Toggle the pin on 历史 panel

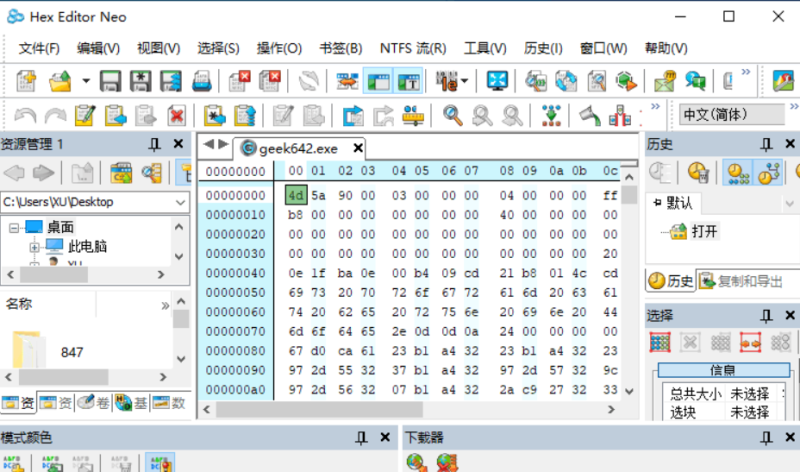[x=765, y=145]
